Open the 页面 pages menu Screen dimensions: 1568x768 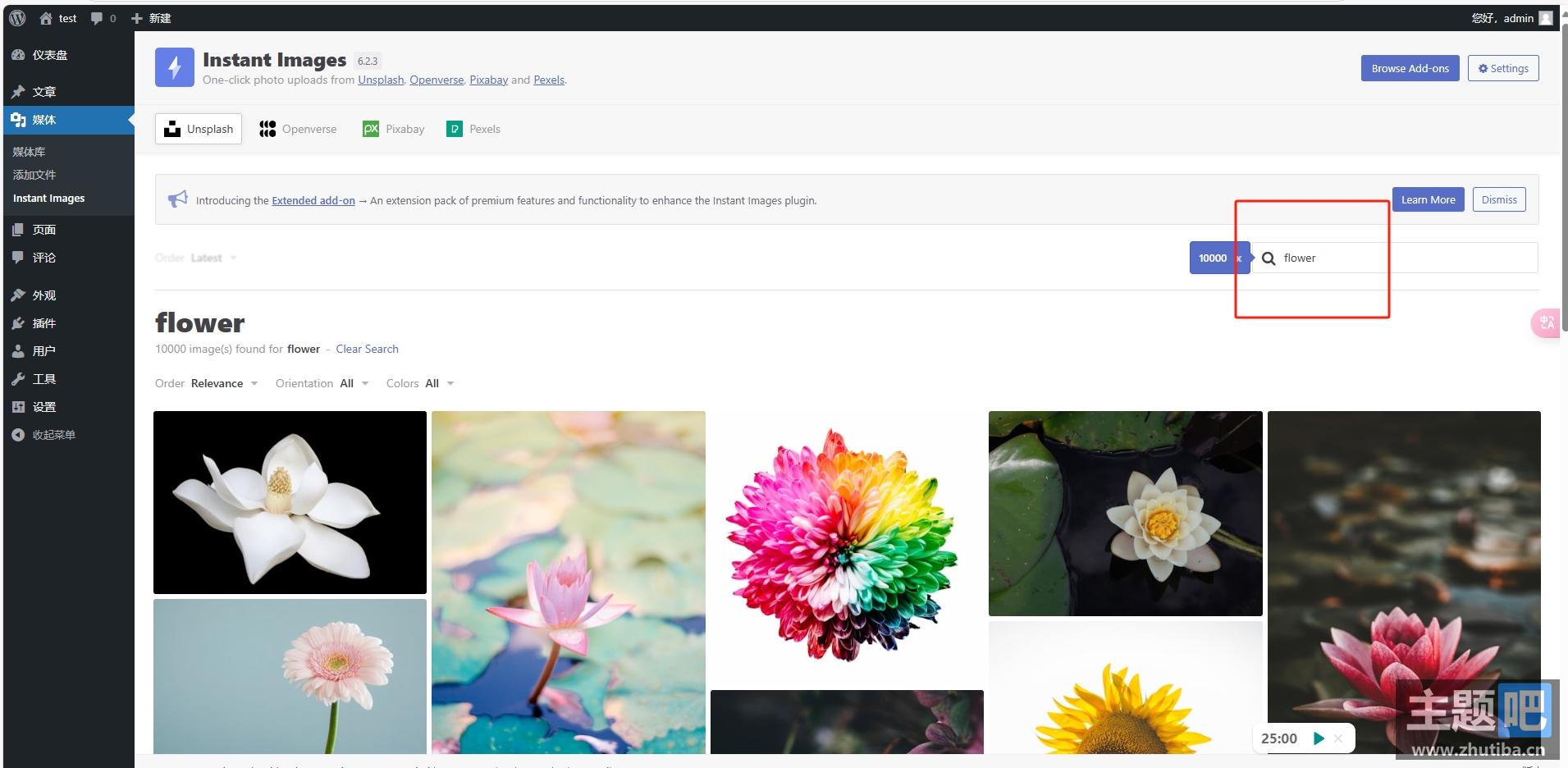69,230
